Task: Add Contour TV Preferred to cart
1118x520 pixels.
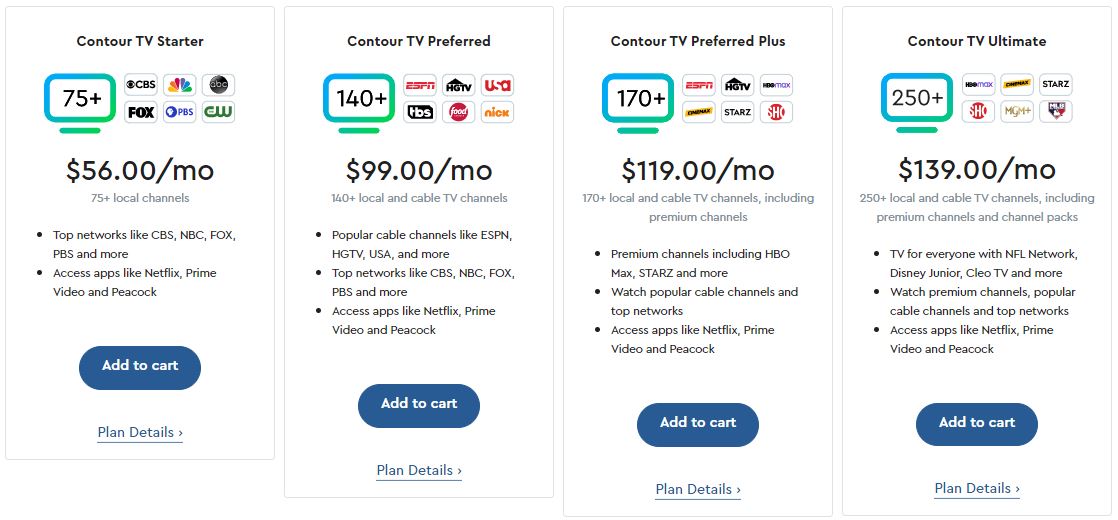Action: coord(419,405)
